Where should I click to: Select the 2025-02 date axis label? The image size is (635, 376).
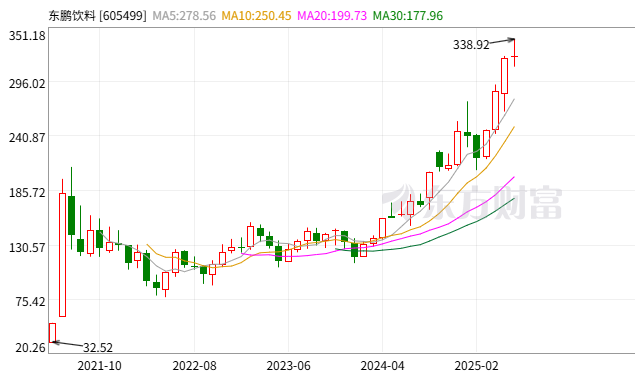click(x=476, y=366)
